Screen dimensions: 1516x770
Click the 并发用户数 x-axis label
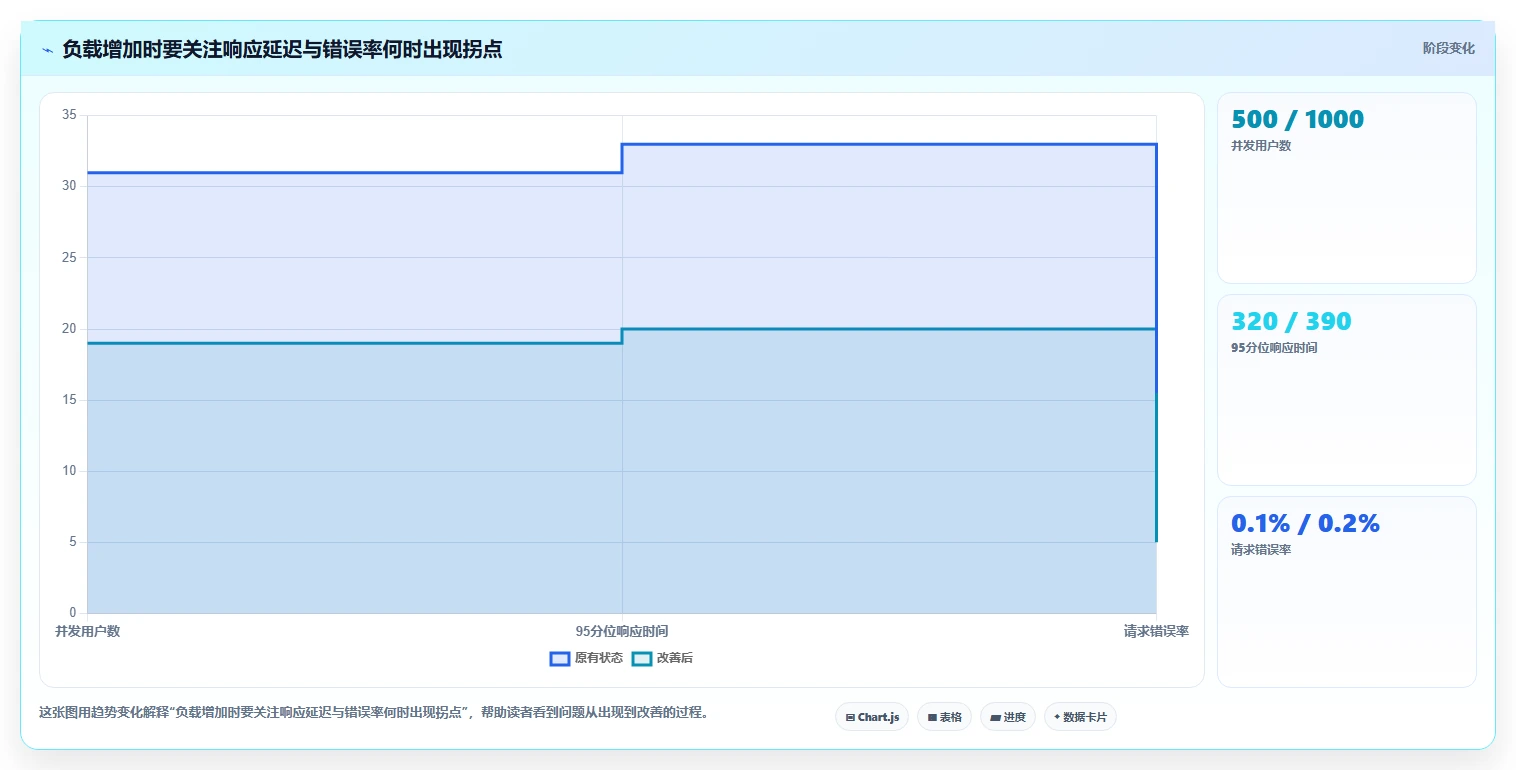click(88, 631)
